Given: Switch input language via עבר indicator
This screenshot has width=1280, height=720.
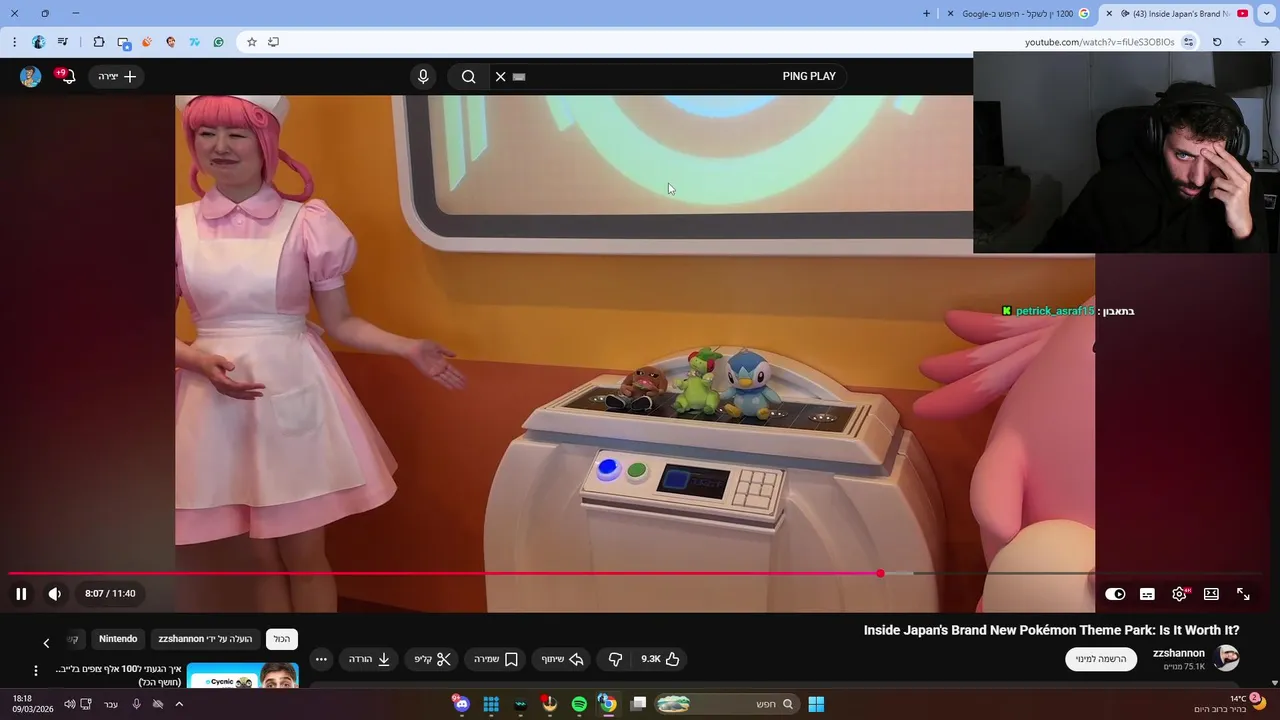Looking at the screenshot, I should 111,704.
